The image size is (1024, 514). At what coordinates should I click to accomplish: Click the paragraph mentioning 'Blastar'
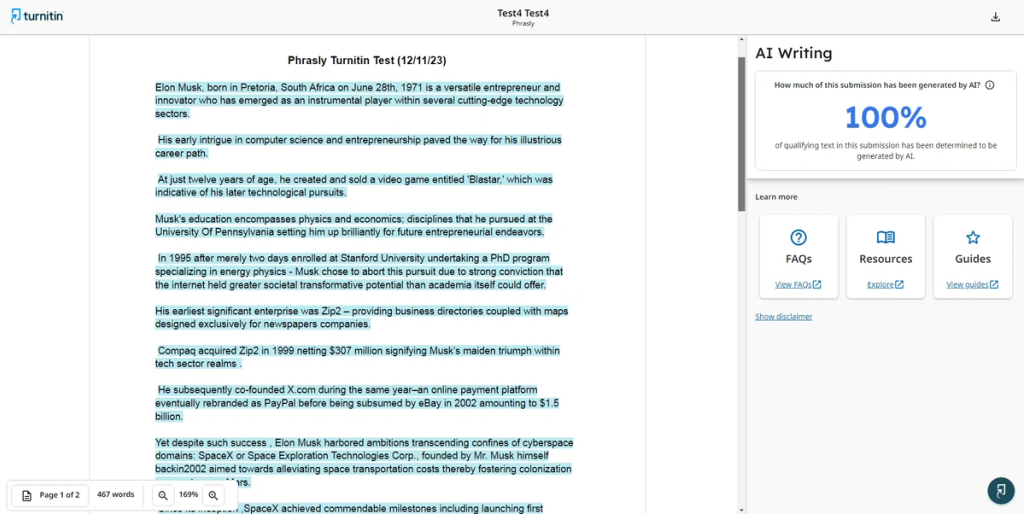tap(354, 186)
